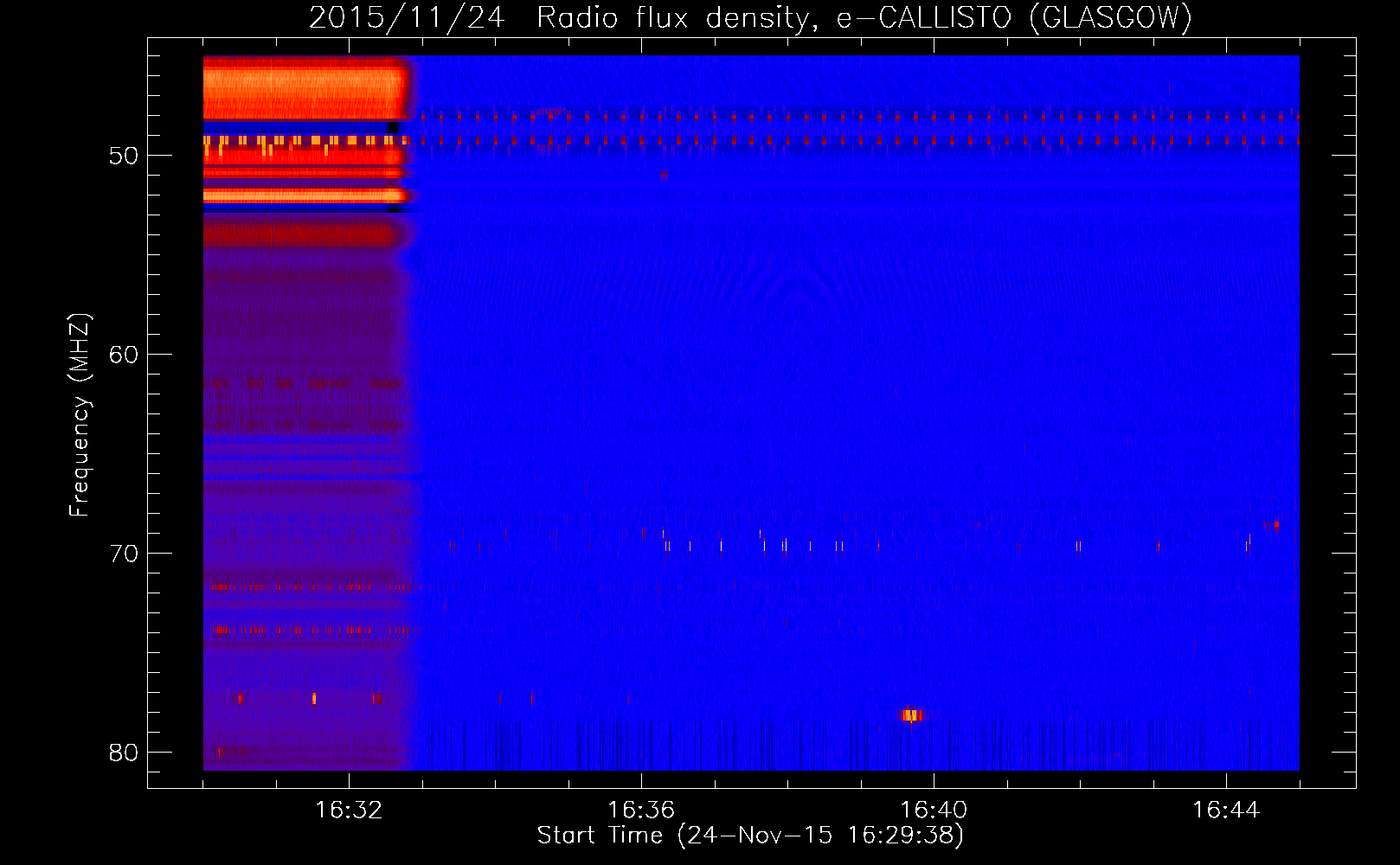Click the 16:36 time tick label

641,811
